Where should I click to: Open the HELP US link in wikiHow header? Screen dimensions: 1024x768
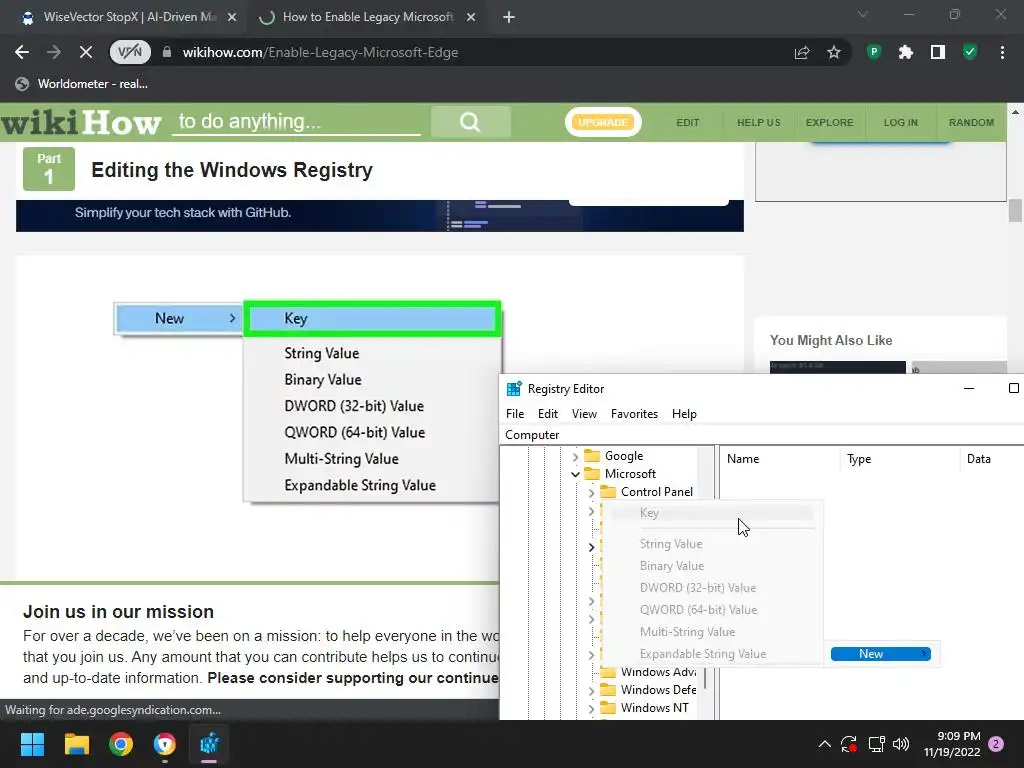click(x=759, y=122)
